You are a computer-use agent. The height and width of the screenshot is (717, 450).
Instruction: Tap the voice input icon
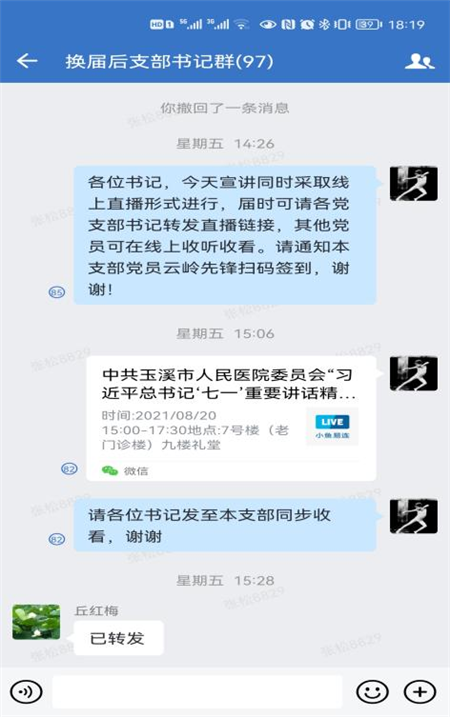26,692
